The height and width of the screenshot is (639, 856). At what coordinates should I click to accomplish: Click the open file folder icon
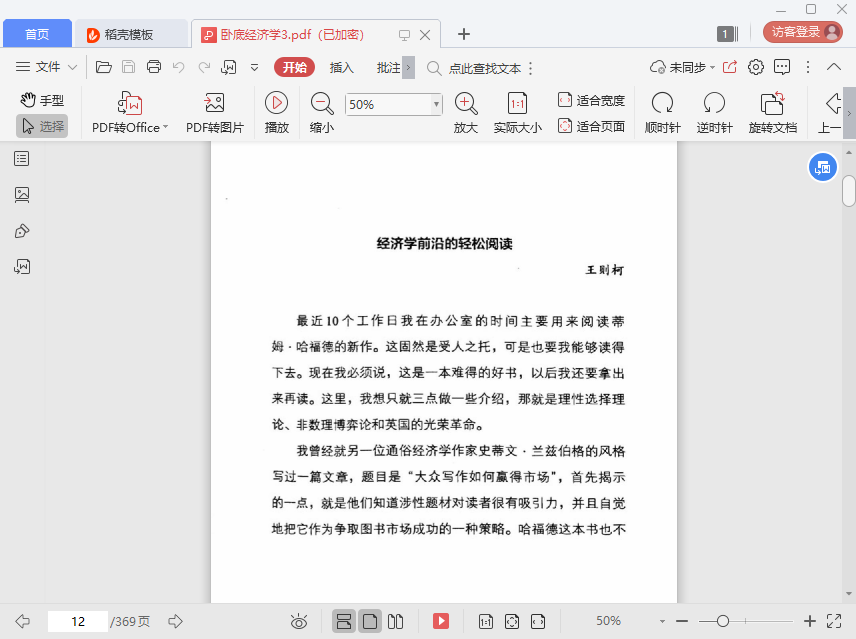click(104, 67)
